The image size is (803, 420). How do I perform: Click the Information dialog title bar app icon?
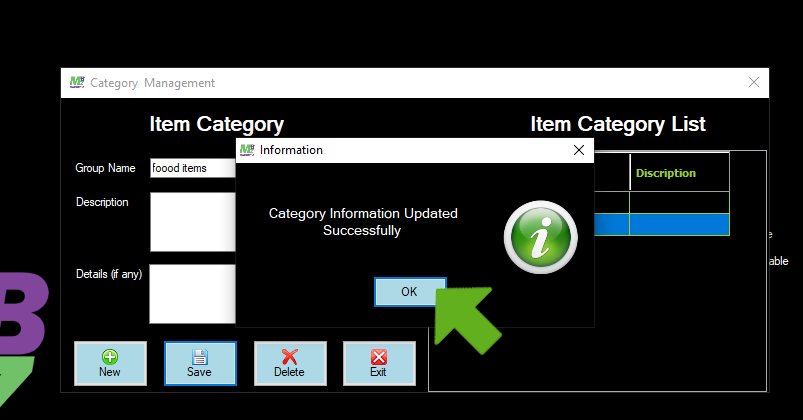247,150
